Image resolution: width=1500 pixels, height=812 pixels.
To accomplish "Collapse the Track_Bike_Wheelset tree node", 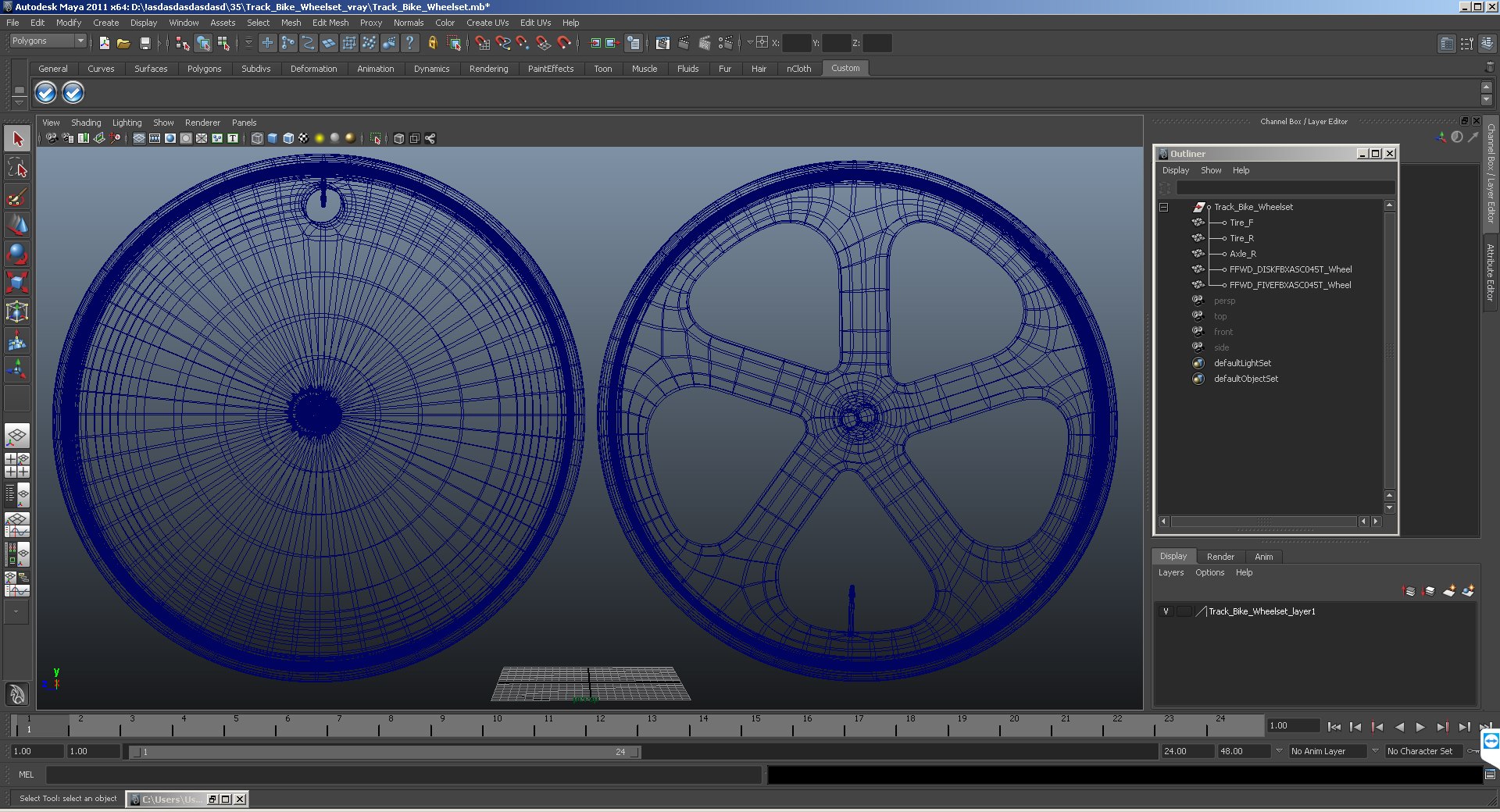I will click(1163, 207).
